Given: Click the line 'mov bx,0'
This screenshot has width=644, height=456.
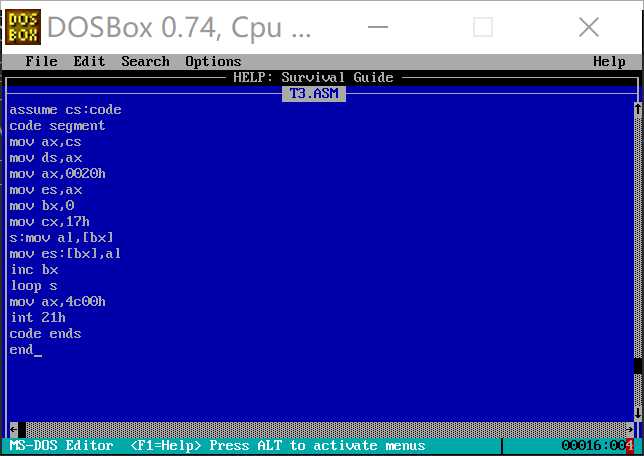Looking at the screenshot, I should pyautogui.click(x=41, y=205).
